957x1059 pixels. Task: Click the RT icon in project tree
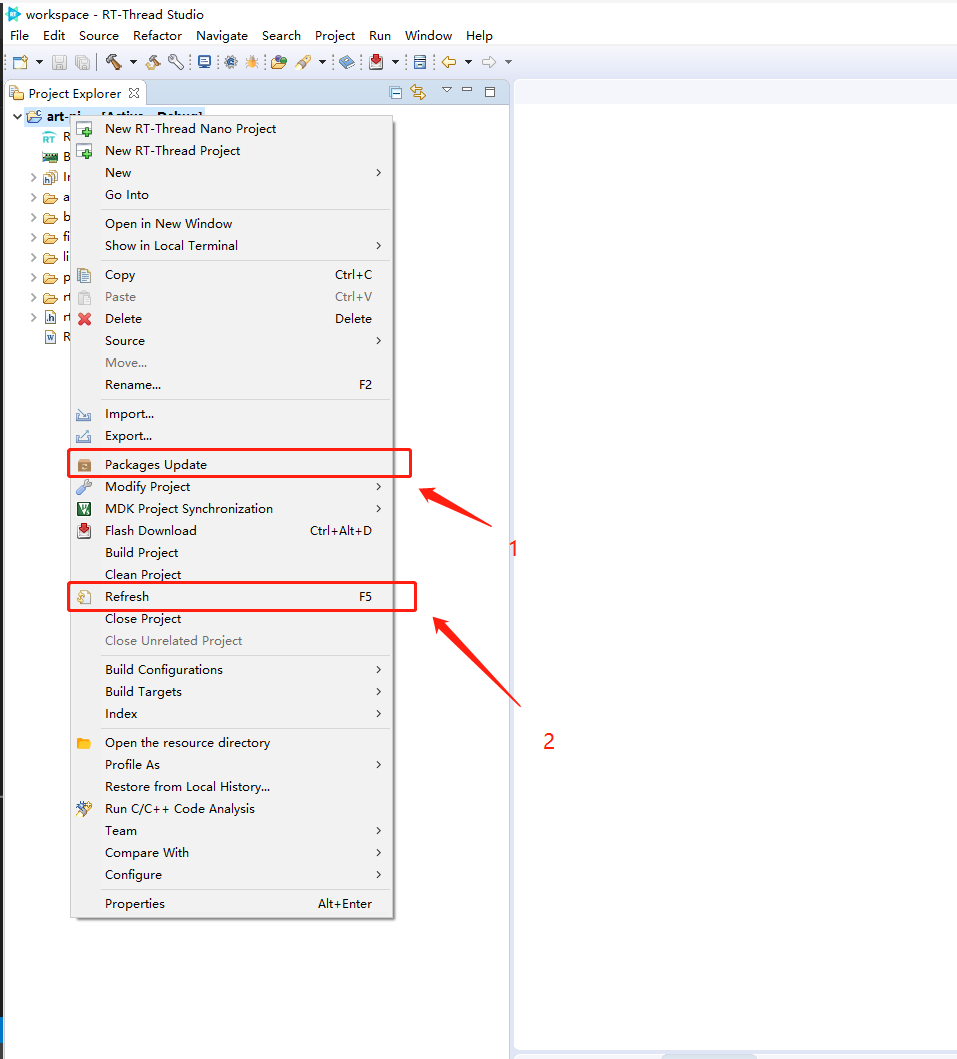pyautogui.click(x=49, y=138)
